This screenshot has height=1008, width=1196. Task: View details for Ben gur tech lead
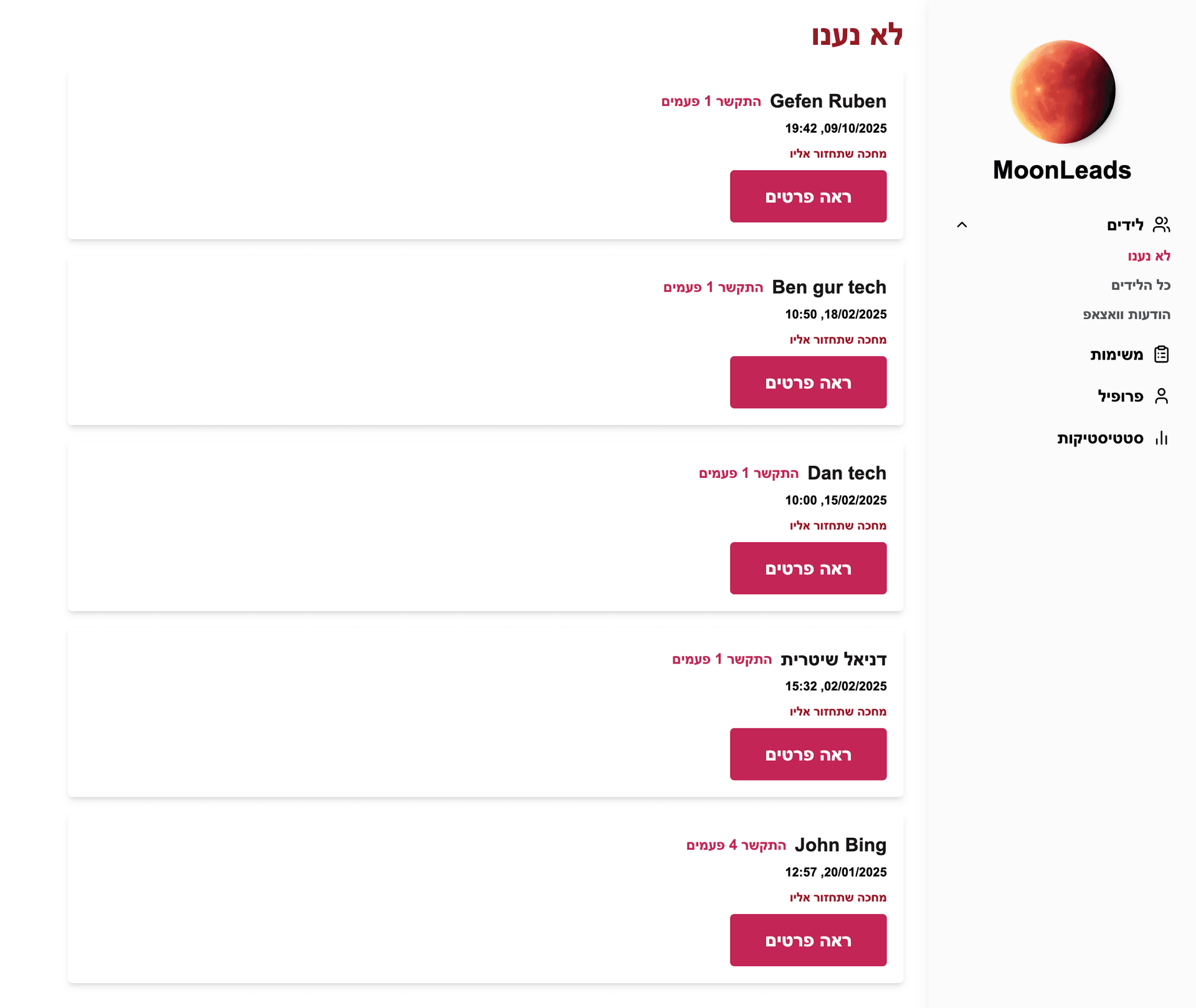tap(808, 383)
